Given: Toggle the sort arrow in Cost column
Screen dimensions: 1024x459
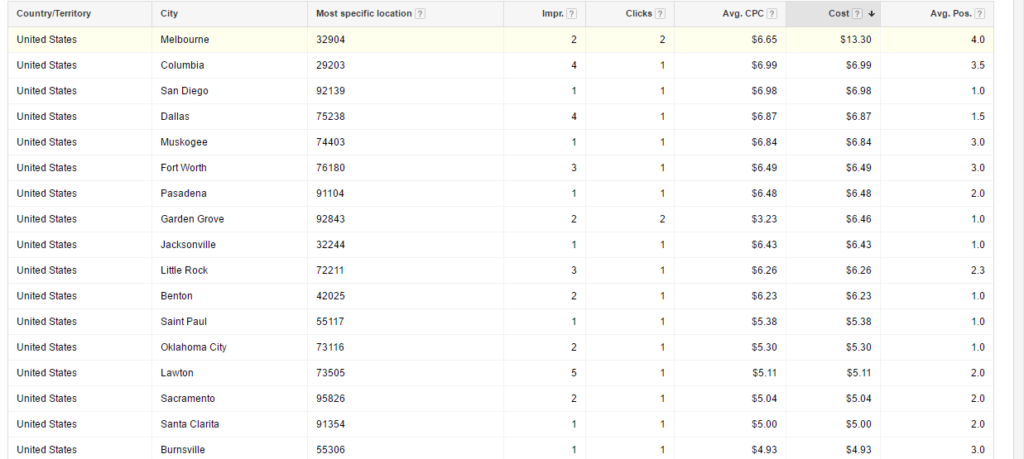Looking at the screenshot, I should (871, 14).
